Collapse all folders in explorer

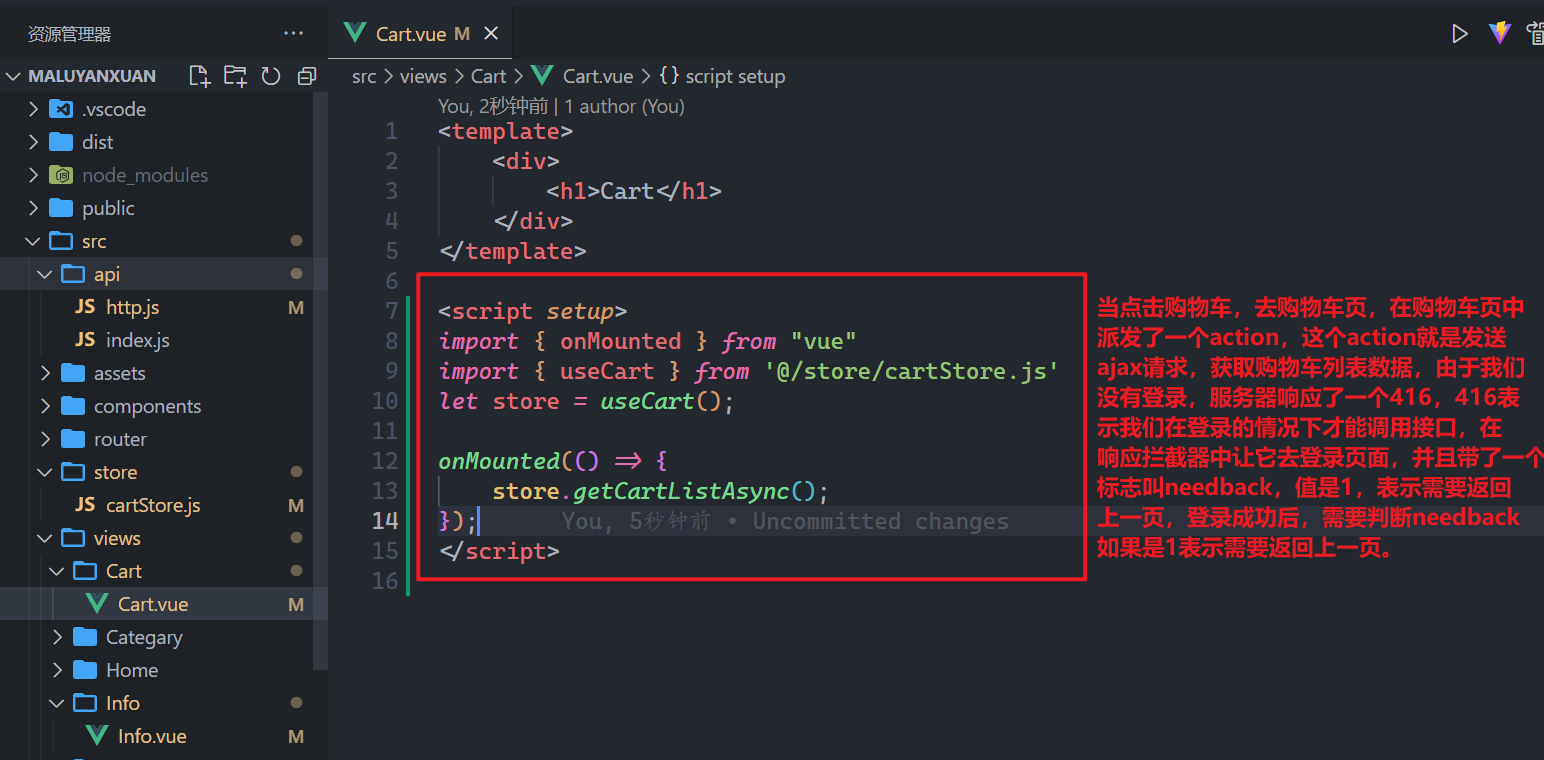tap(307, 76)
